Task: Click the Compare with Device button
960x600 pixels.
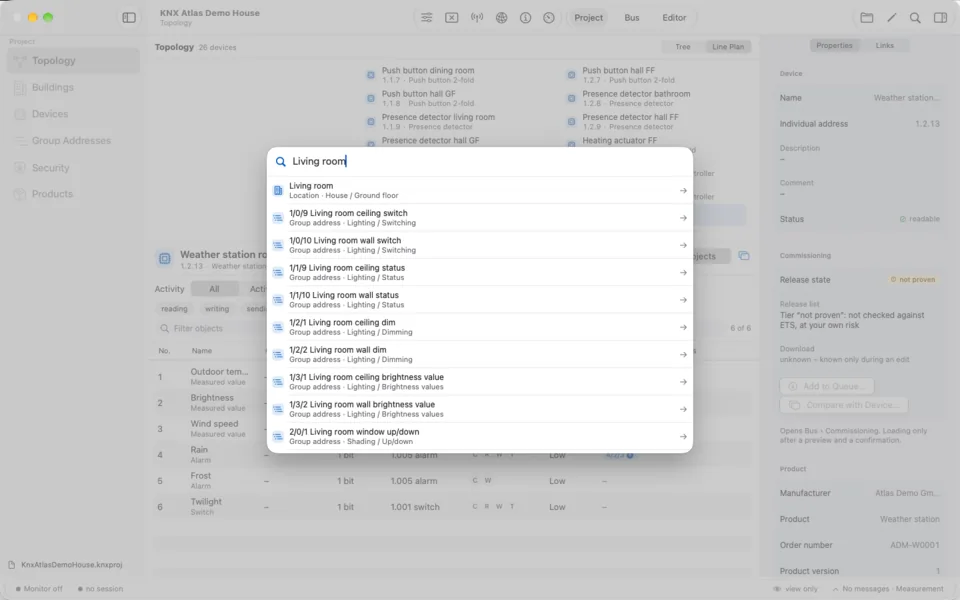Action: pos(844,405)
